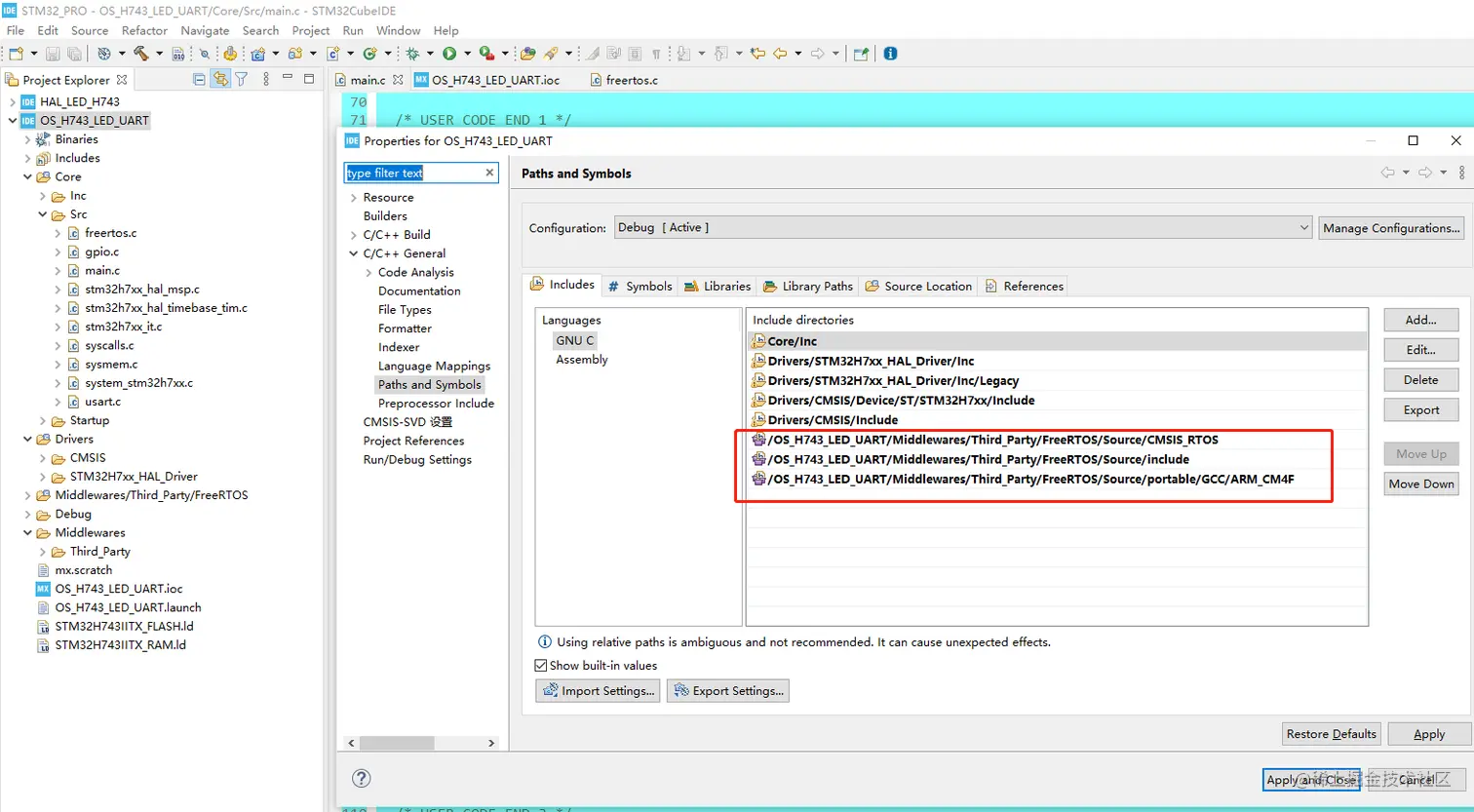This screenshot has width=1474, height=812.
Task: Click the forward arrow in Paths and Symbols header
Action: point(1424,173)
